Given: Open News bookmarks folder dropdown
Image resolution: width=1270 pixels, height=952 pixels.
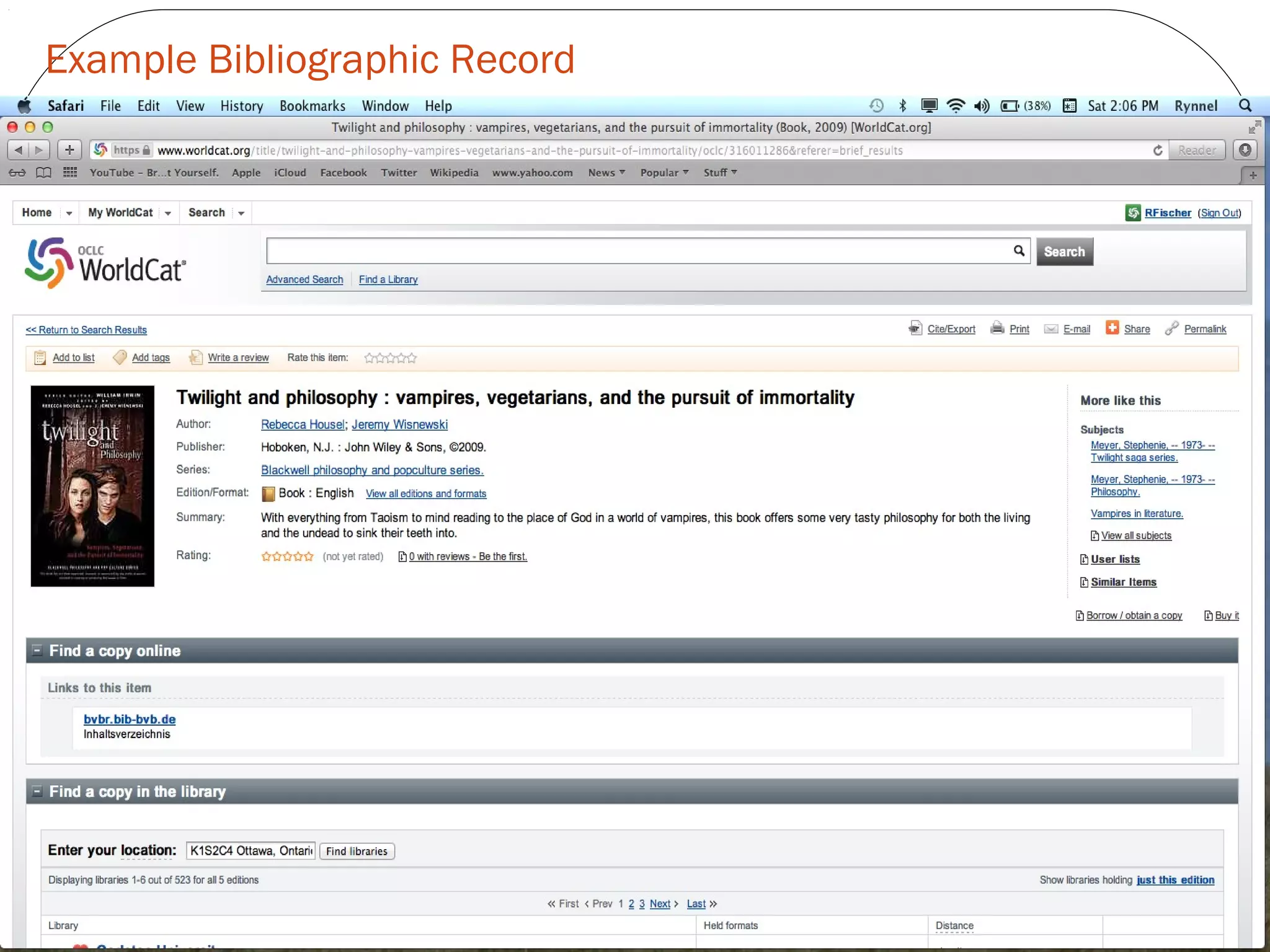Looking at the screenshot, I should pos(606,173).
